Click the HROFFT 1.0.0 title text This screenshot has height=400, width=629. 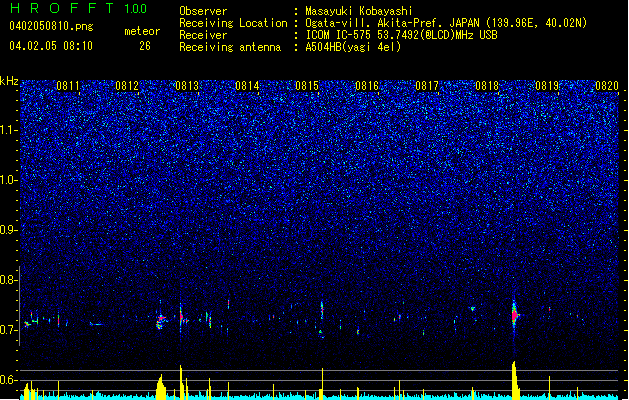(x=78, y=8)
